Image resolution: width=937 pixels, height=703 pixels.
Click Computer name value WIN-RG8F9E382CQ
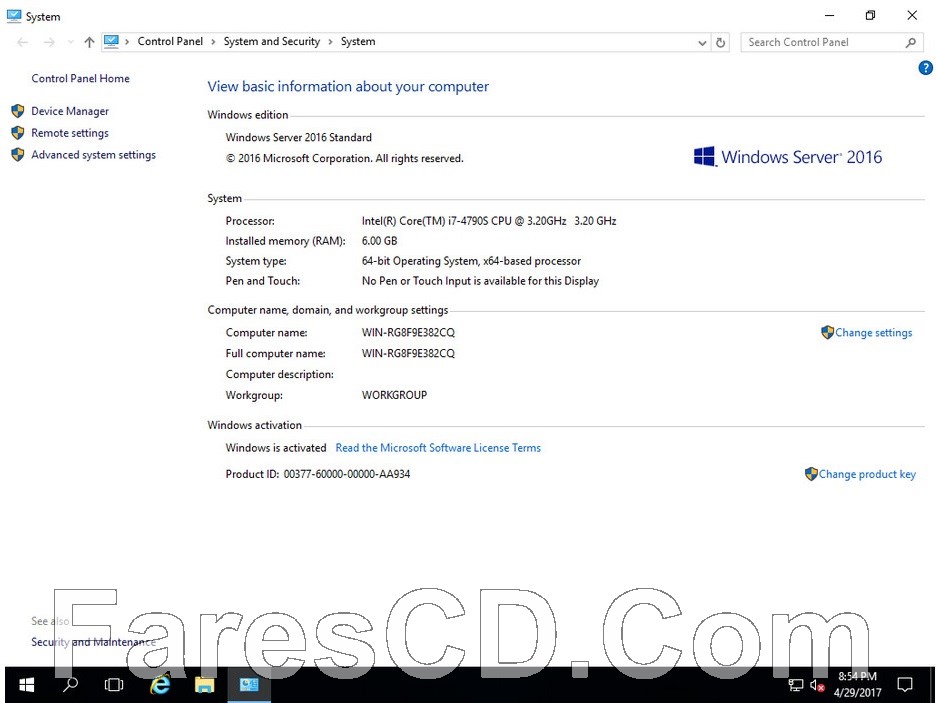(408, 332)
